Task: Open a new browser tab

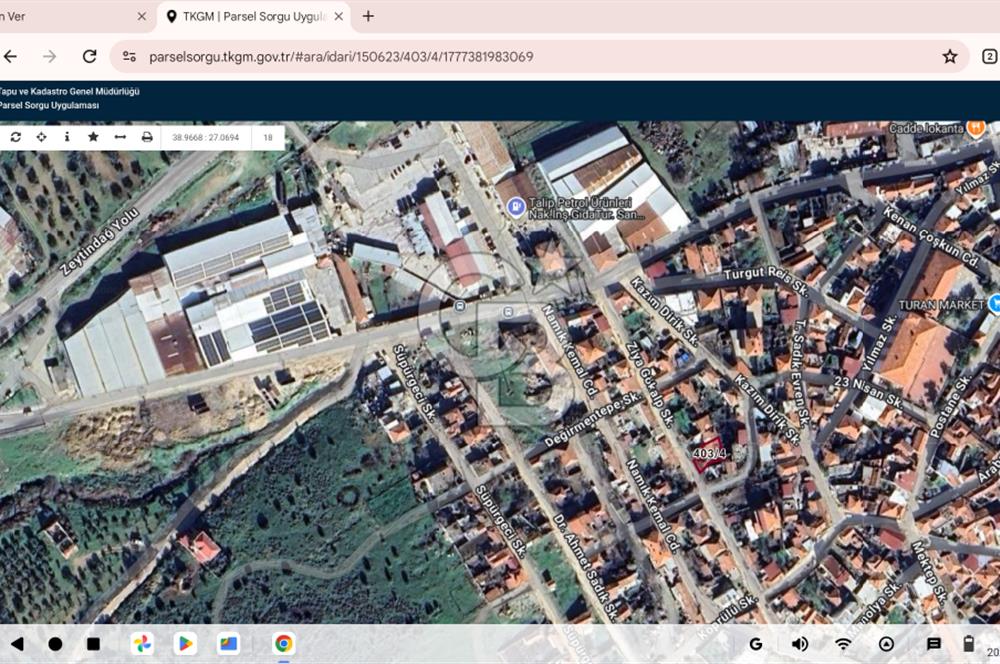Action: coord(368,16)
